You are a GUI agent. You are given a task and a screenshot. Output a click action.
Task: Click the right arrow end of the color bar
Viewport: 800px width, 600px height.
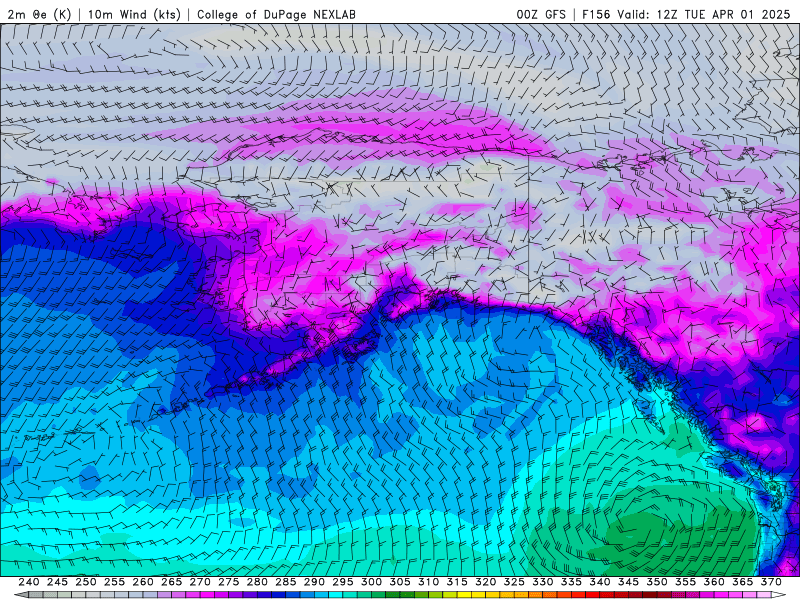point(778,594)
